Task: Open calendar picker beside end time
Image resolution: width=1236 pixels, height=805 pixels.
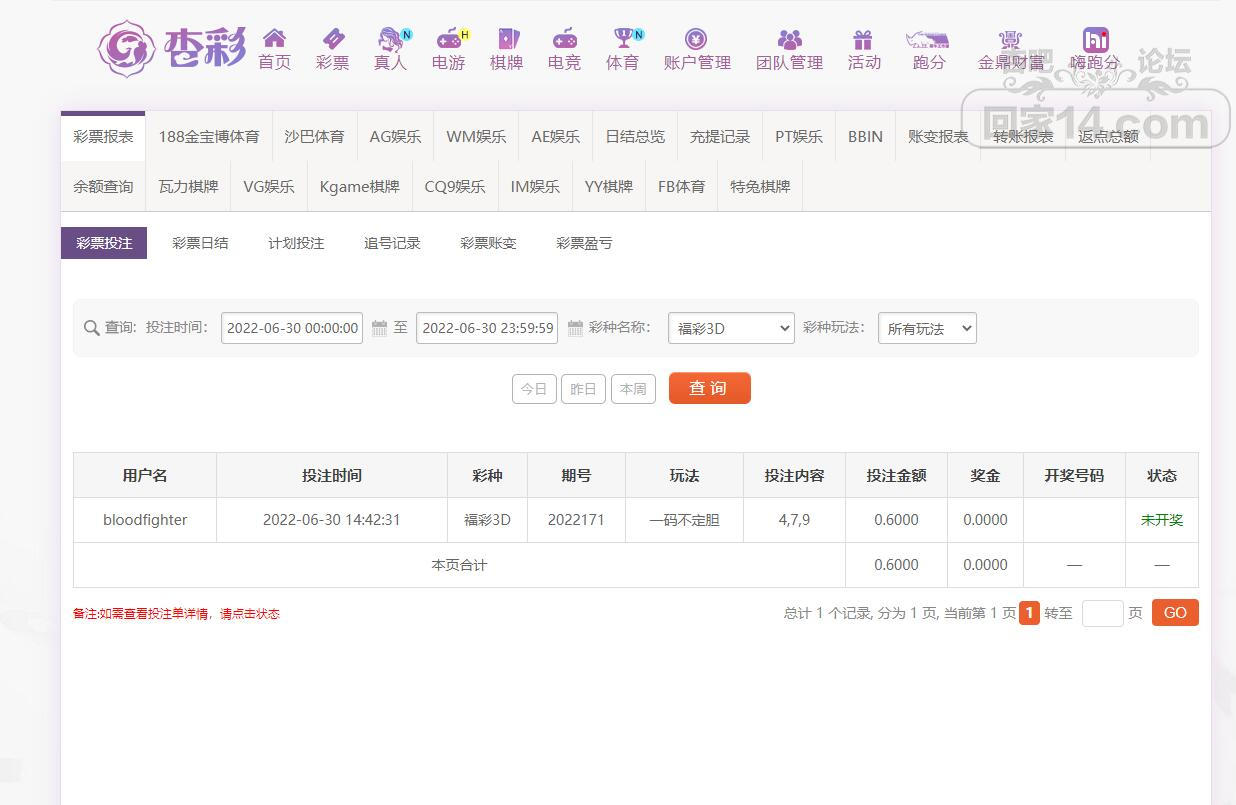Action: [575, 328]
